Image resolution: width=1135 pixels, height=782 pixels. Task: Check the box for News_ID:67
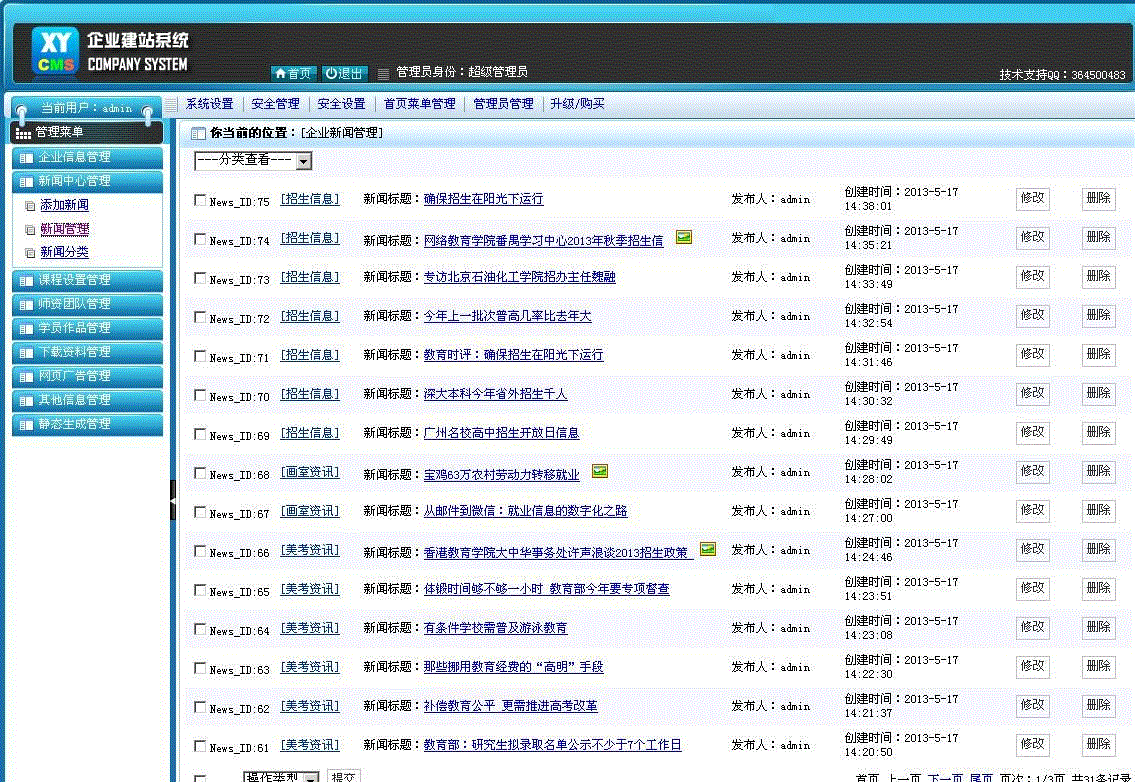pyautogui.click(x=200, y=512)
